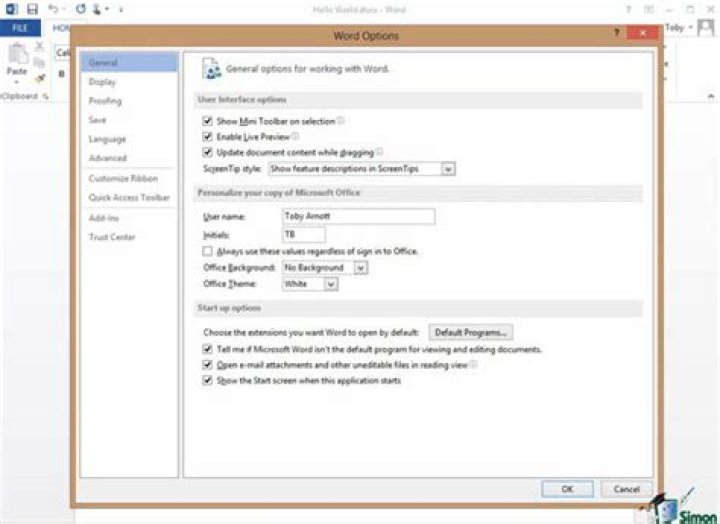Select Customize Ribbon category
Image resolution: width=720 pixels, height=524 pixels.
[x=129, y=178]
